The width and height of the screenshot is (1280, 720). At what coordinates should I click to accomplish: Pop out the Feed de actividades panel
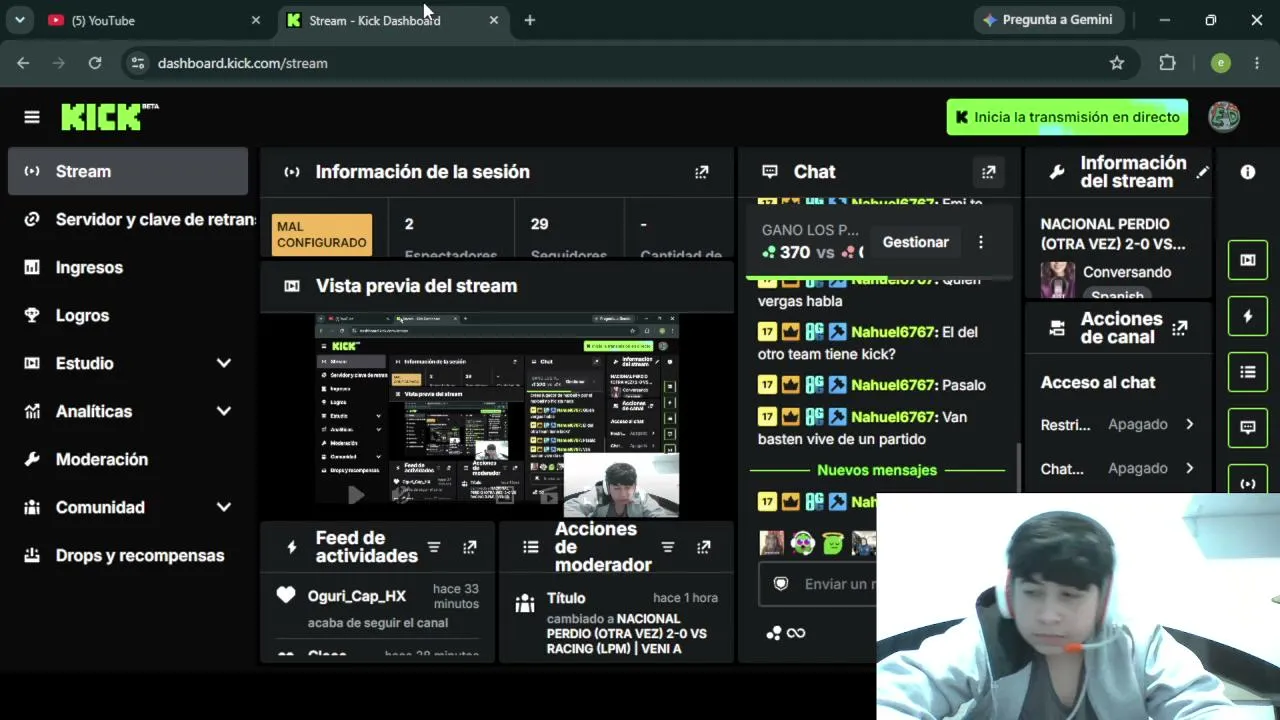point(470,547)
